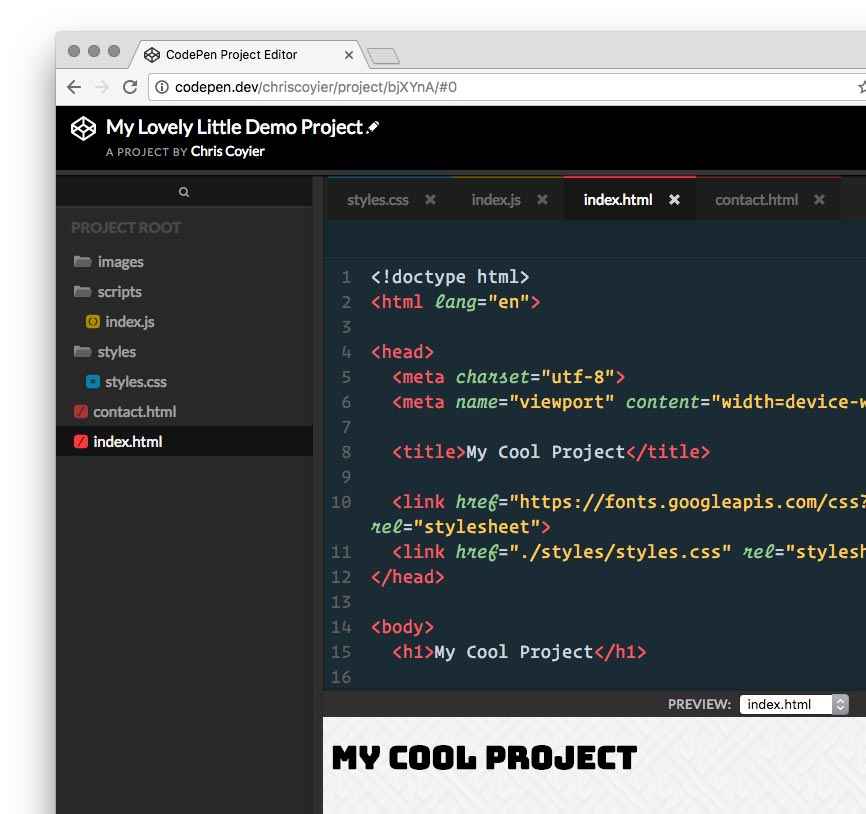Click the back arrow in the browser toolbar
The height and width of the screenshot is (814, 866).
tap(73, 86)
